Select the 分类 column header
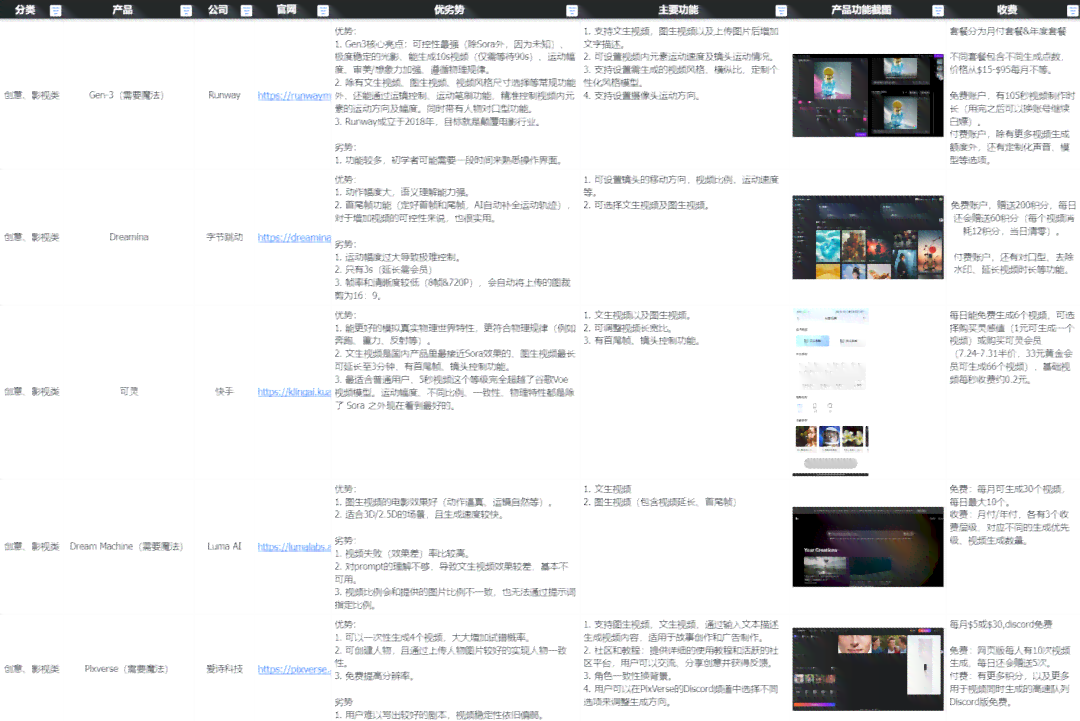1080x721 pixels. point(25,10)
